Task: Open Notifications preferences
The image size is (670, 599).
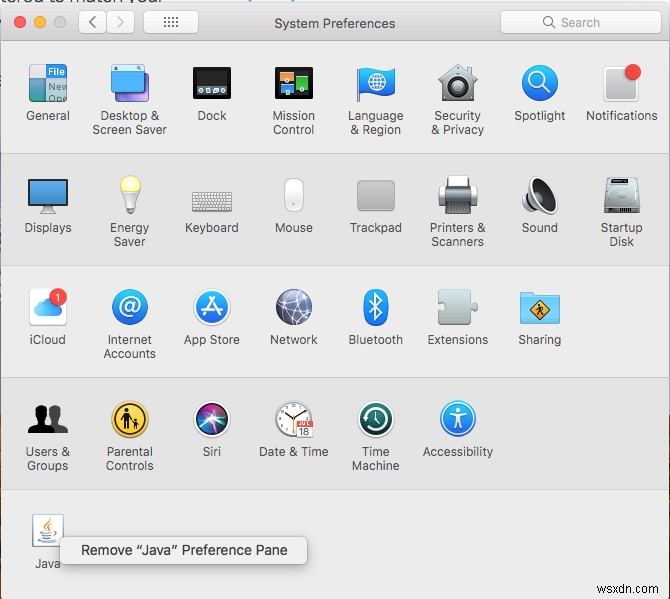Action: point(622,83)
